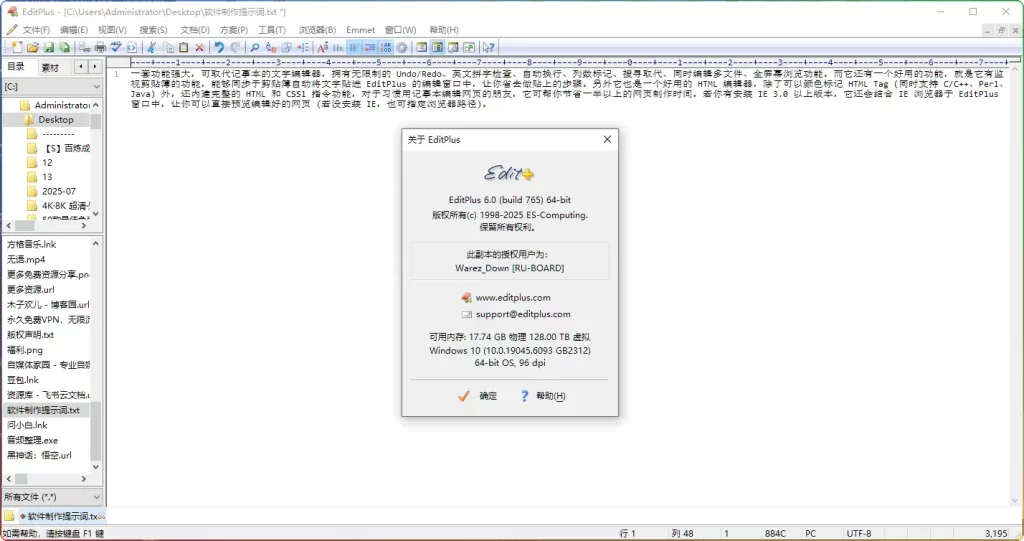Screen dimensions: 1024x541
Task: Open the Set Font toolbar icon
Action: [322, 47]
